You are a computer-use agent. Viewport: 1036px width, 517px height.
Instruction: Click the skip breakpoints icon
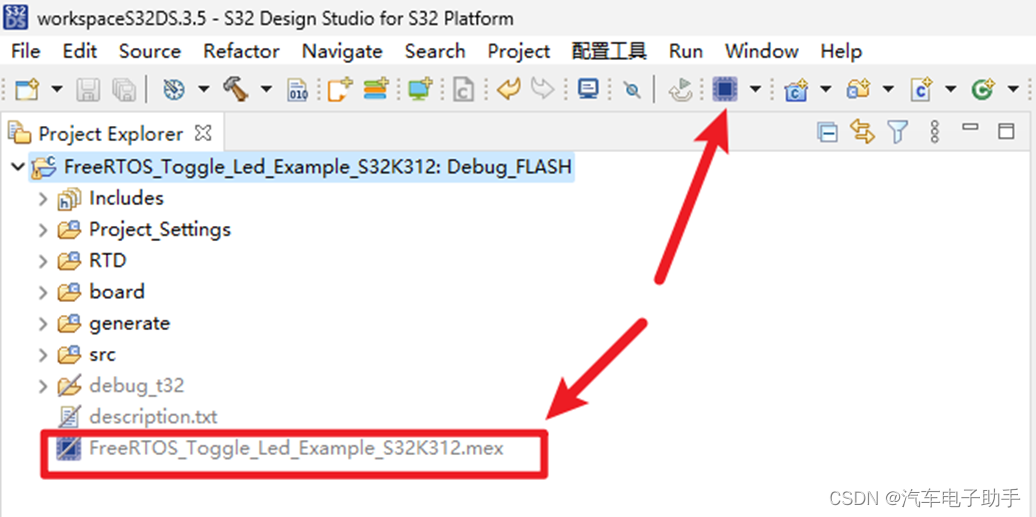[633, 89]
